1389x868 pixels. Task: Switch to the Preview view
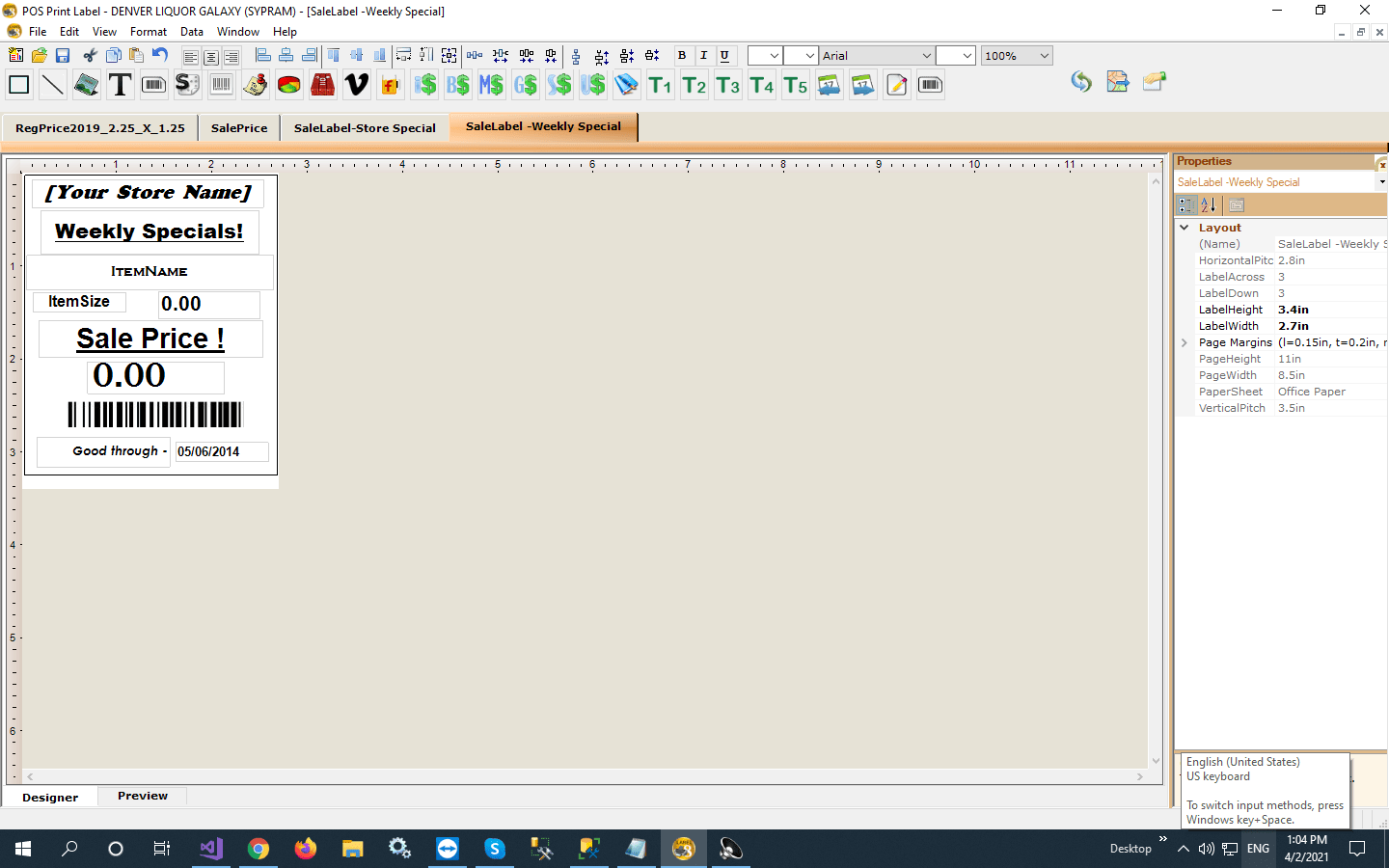143,796
